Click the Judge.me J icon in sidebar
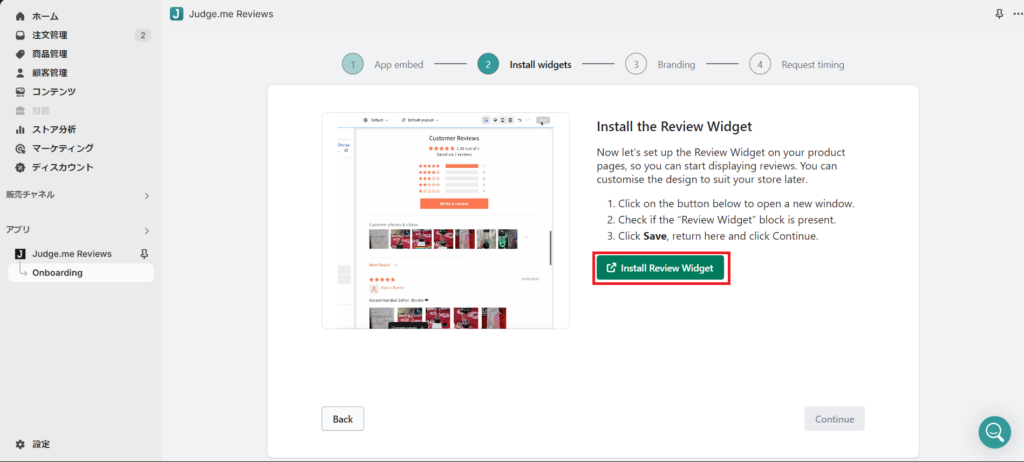The image size is (1024, 462). pyautogui.click(x=20, y=254)
